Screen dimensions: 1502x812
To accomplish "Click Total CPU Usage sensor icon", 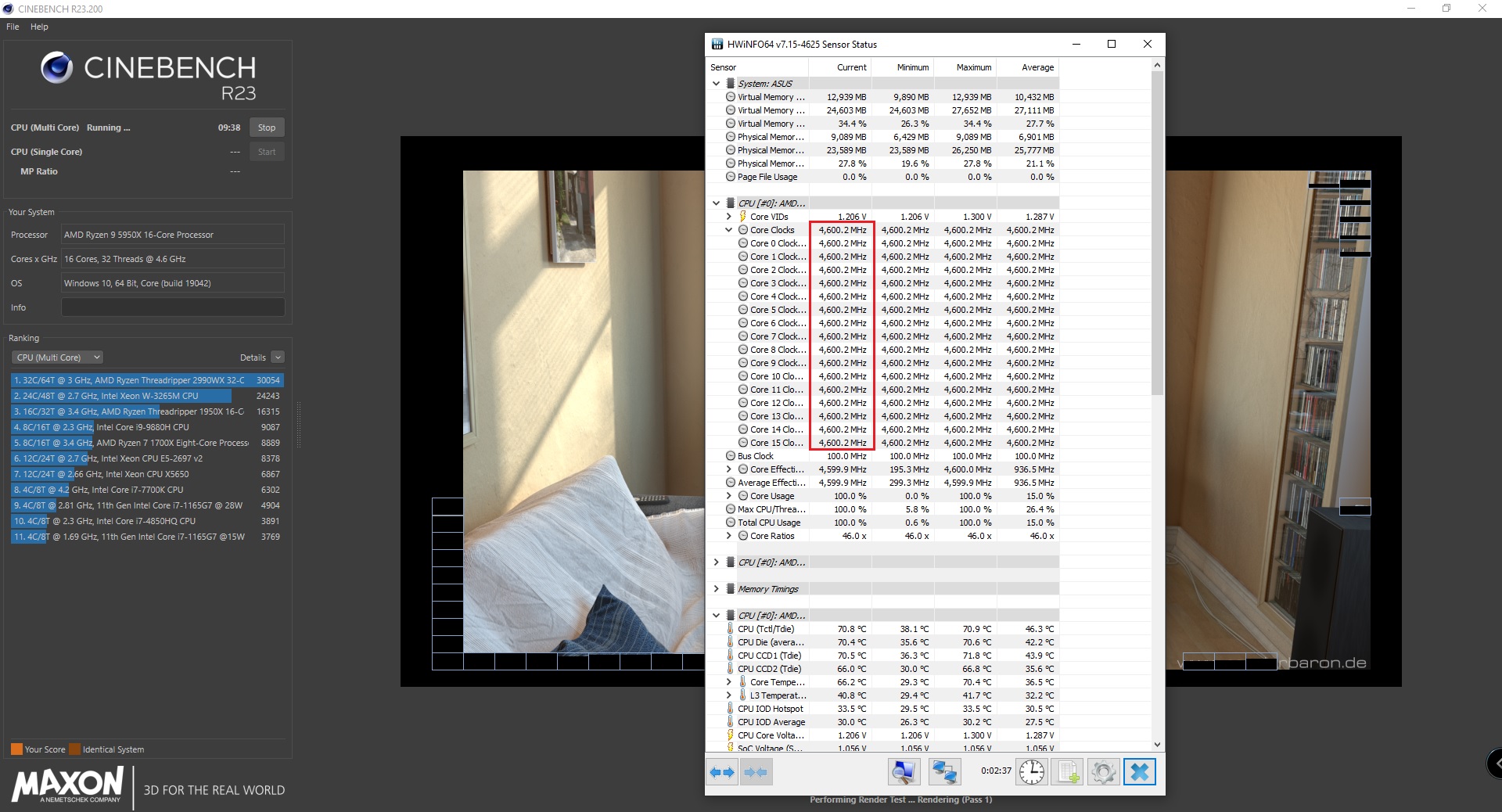I will pyautogui.click(x=730, y=523).
